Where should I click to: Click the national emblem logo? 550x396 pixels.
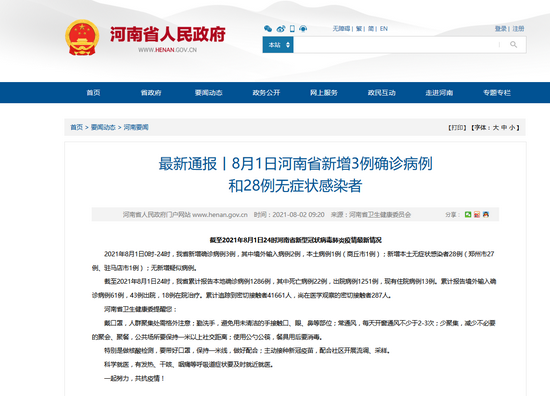[82, 38]
